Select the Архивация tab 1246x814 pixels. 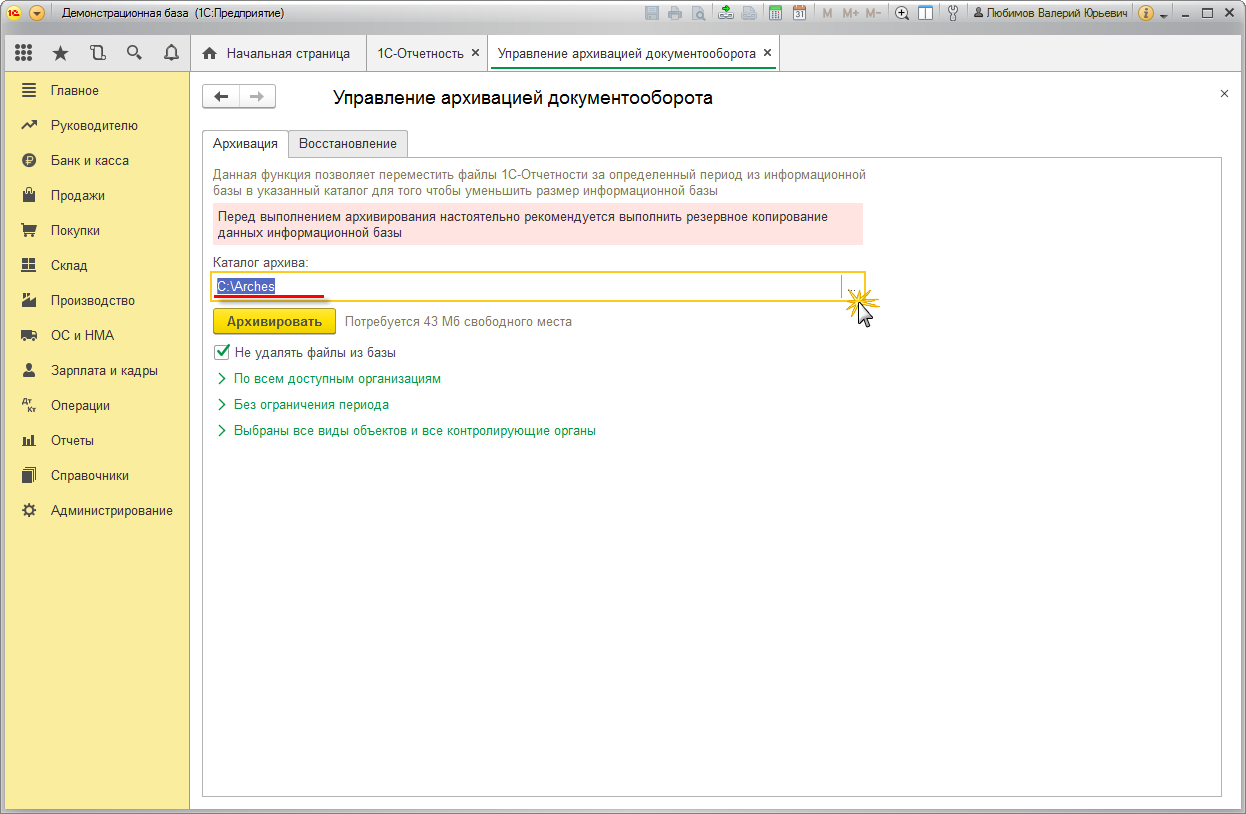click(x=245, y=143)
